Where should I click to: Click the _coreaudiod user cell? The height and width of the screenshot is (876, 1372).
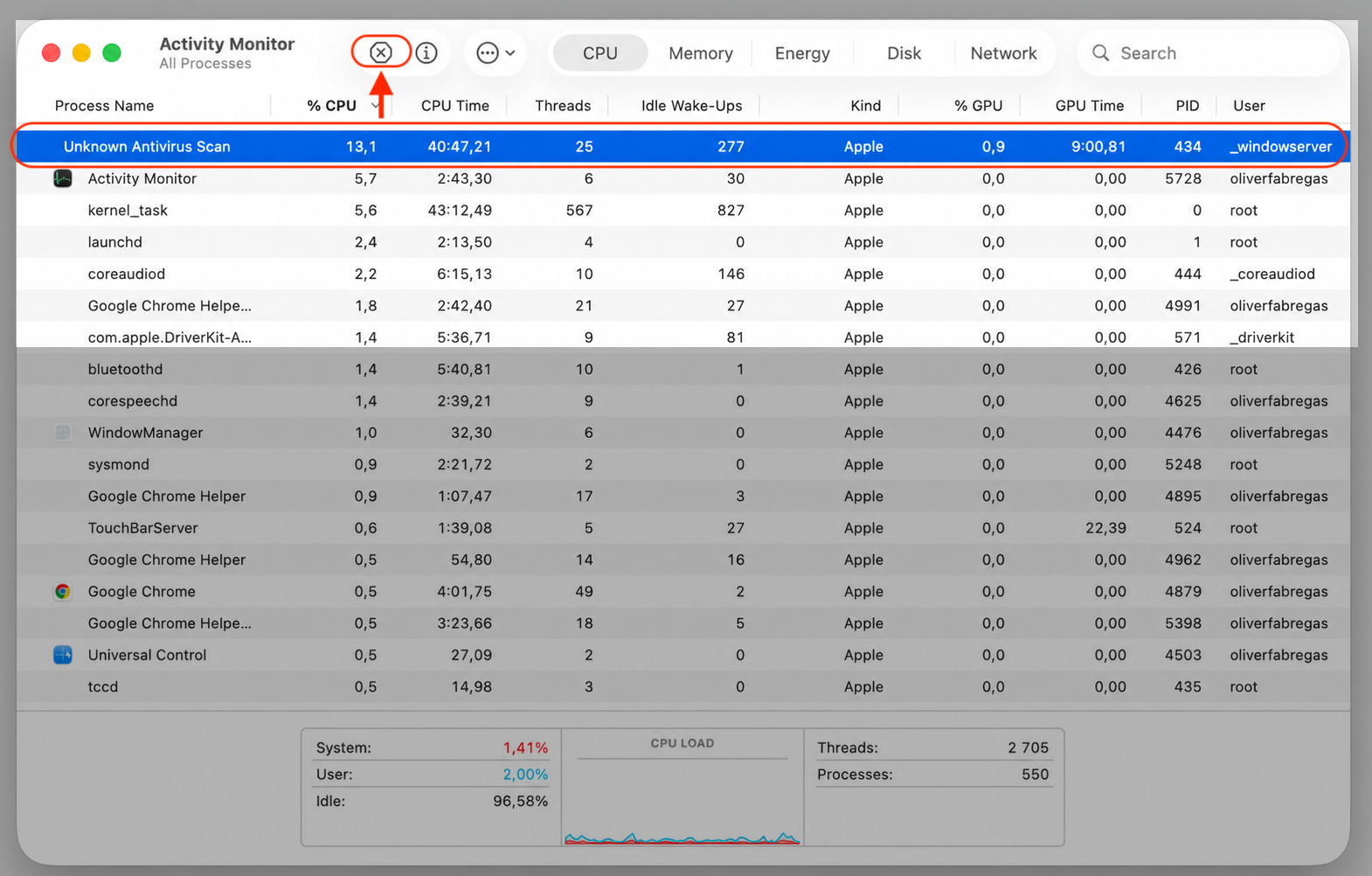[x=1272, y=274]
